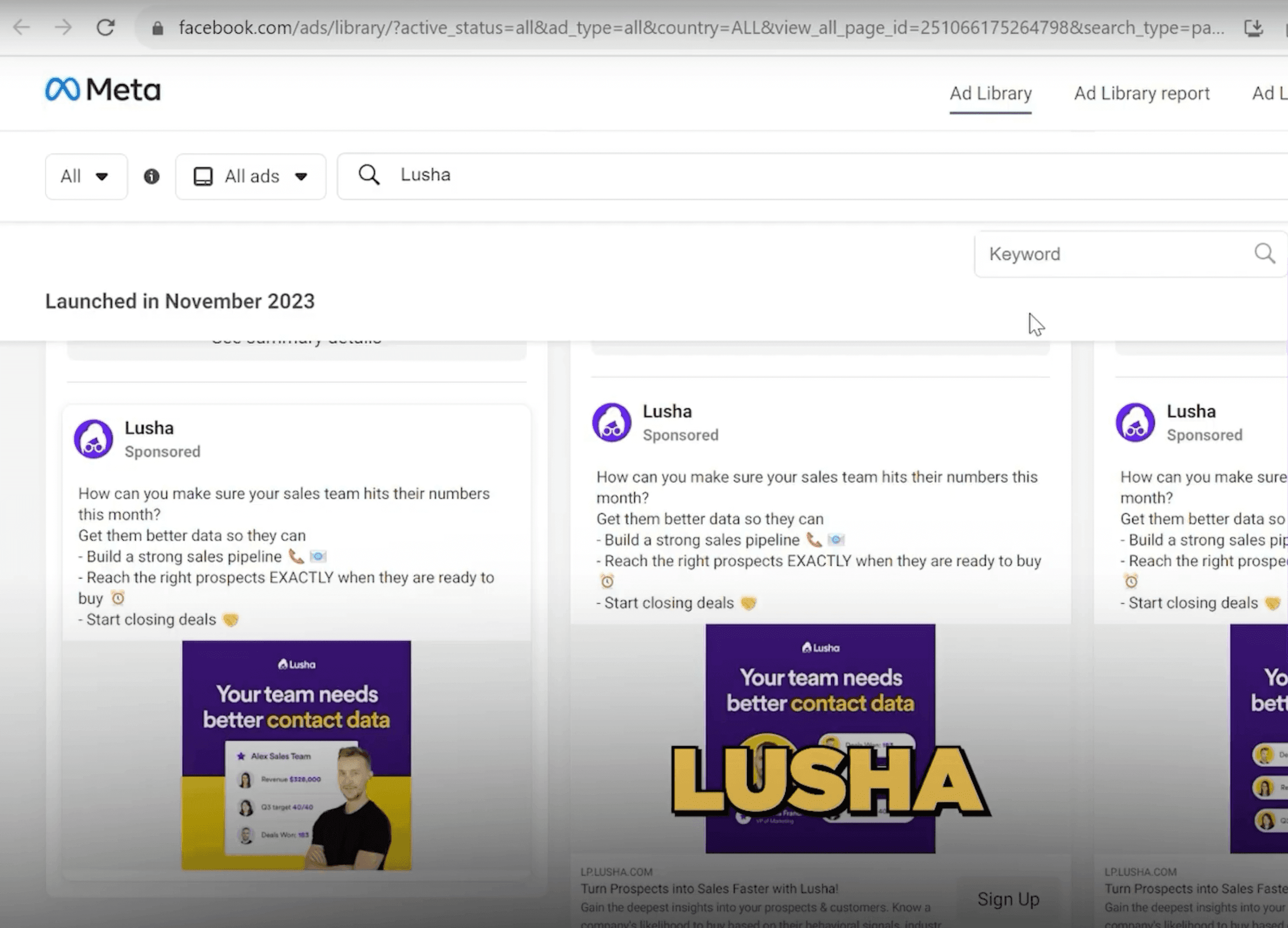The height and width of the screenshot is (928, 1288).
Task: Reload the page with refresh icon
Action: click(105, 27)
